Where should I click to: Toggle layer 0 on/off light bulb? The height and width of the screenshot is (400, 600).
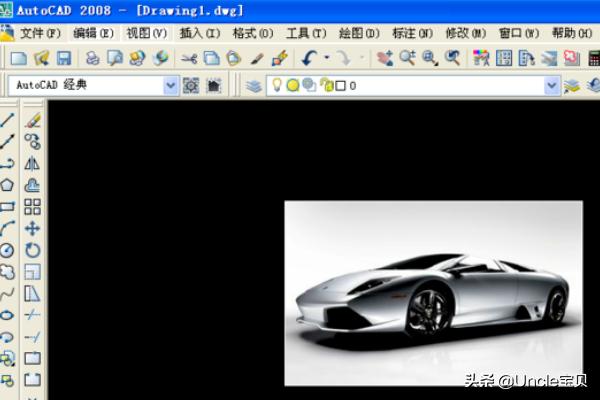(277, 85)
